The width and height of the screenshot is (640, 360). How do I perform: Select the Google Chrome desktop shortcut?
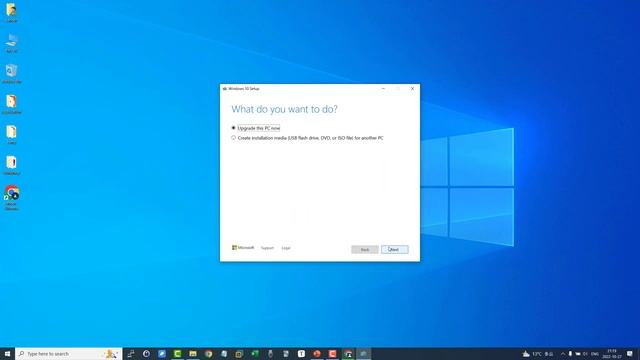tap(11, 198)
